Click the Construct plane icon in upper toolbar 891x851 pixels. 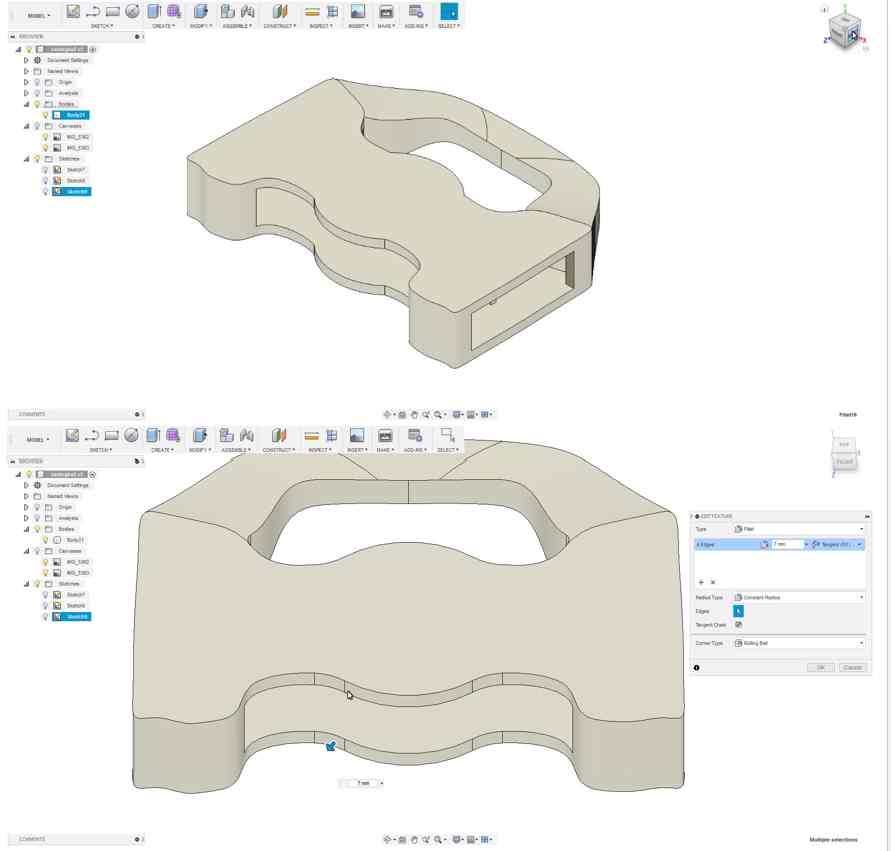pyautogui.click(x=280, y=11)
